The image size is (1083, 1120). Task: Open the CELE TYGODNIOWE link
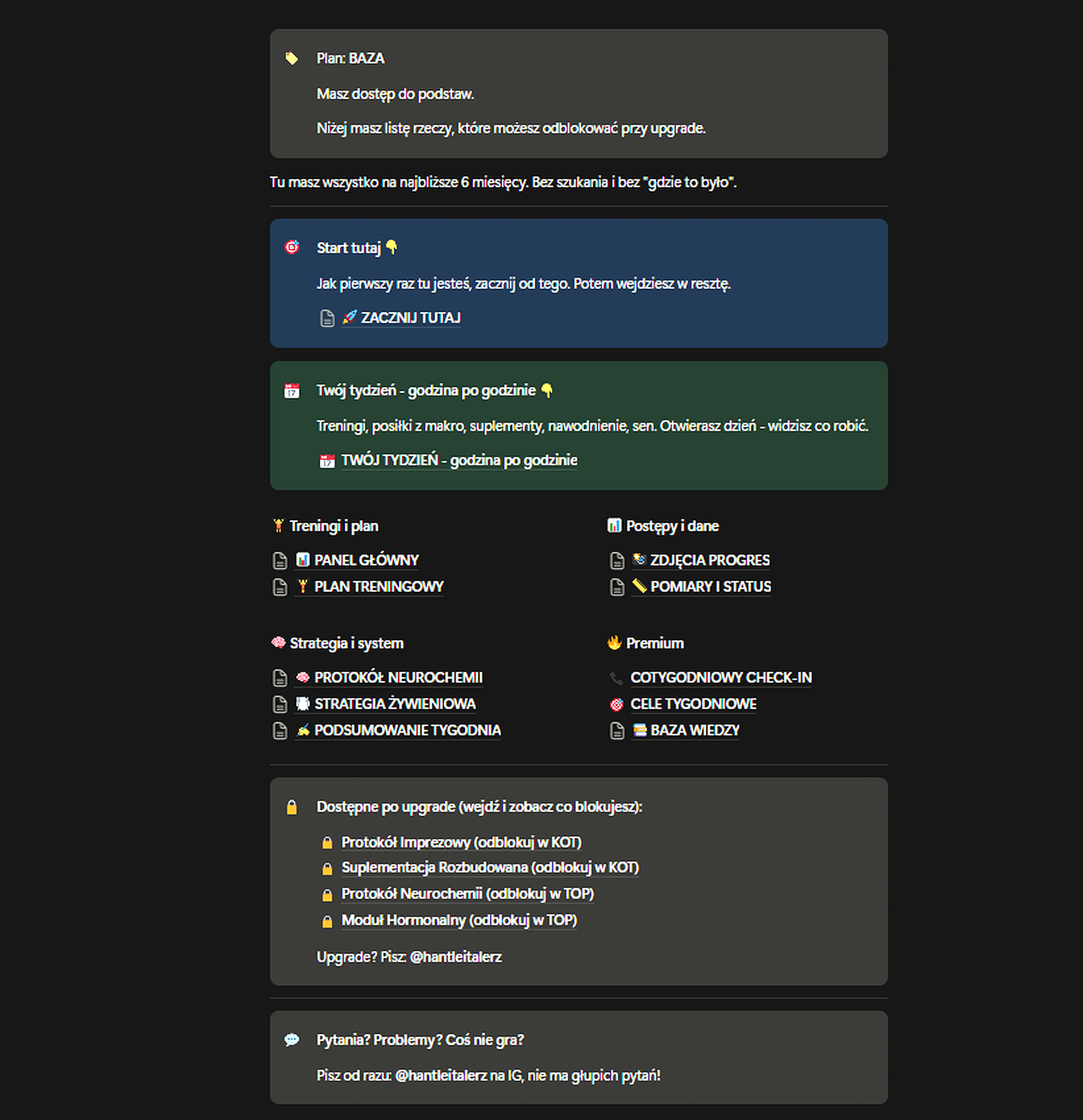click(x=693, y=704)
